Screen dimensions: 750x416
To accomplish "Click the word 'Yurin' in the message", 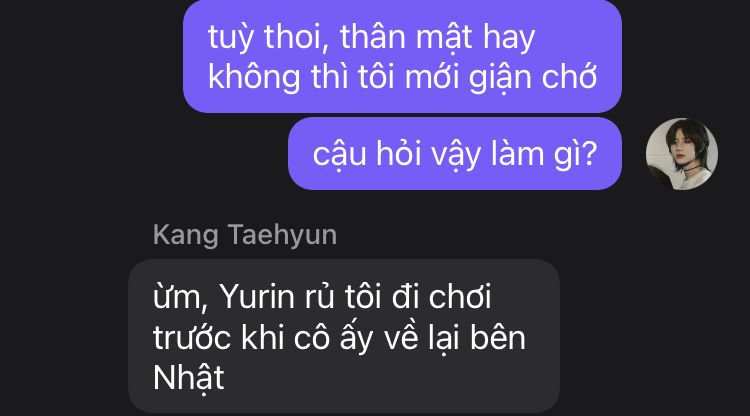I will pos(257,297).
